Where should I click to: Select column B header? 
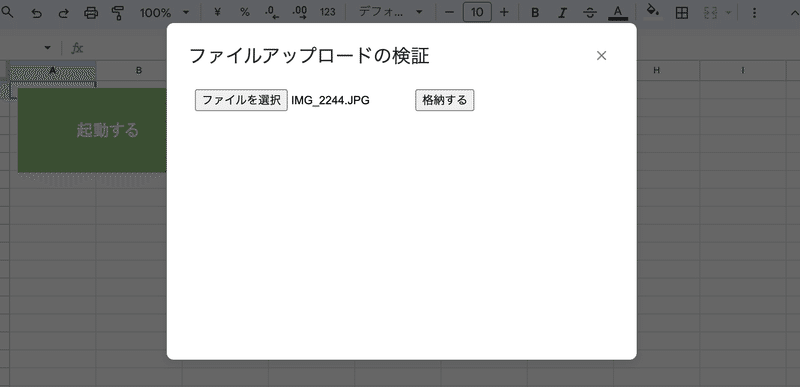tap(139, 70)
